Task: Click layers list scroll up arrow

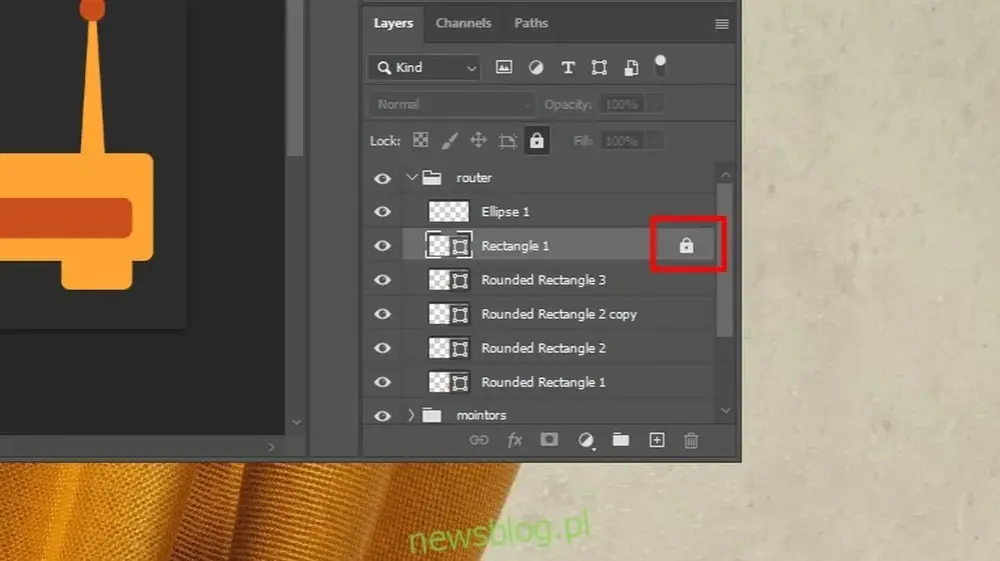Action: [x=725, y=175]
